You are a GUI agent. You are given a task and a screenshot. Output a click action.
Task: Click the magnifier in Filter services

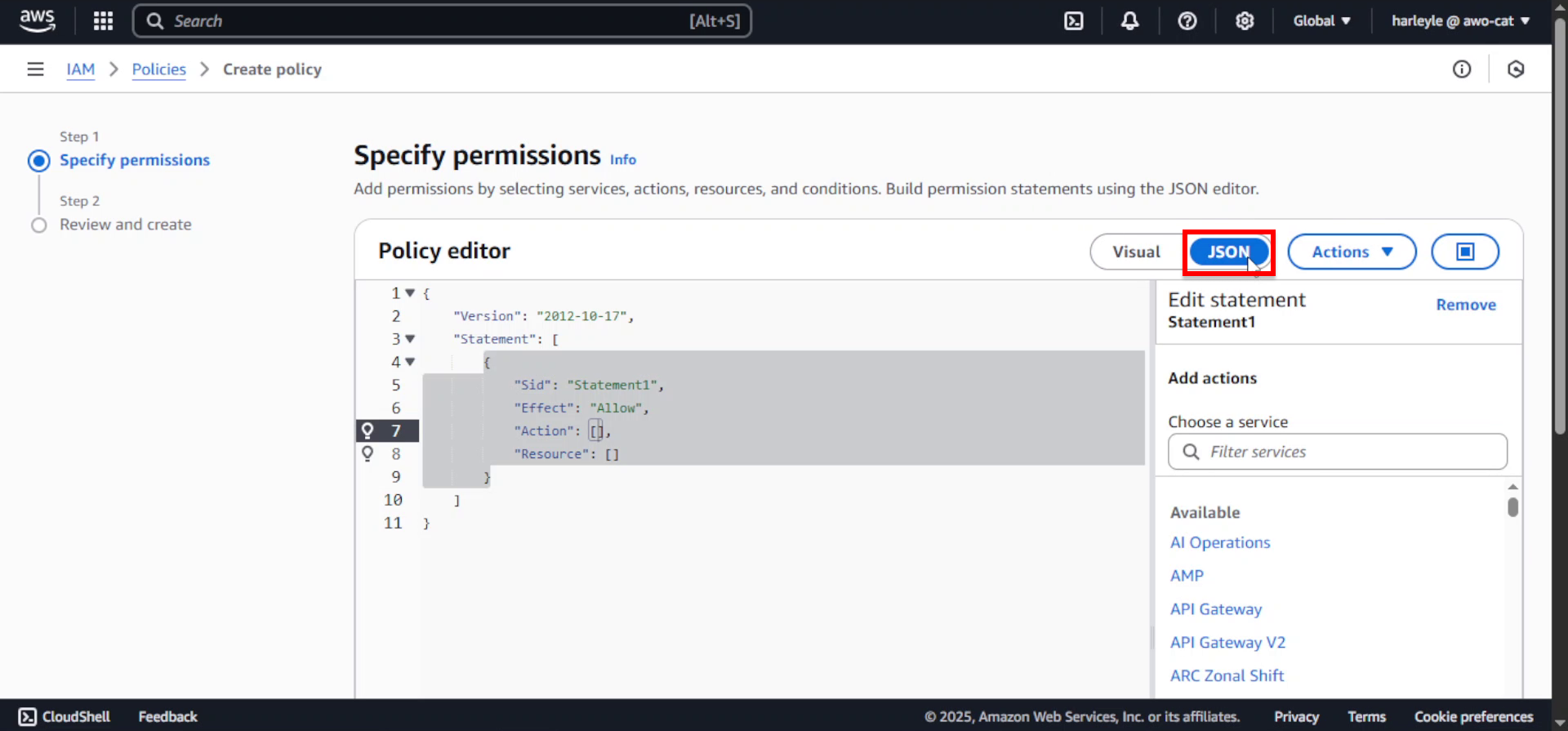click(x=1191, y=452)
